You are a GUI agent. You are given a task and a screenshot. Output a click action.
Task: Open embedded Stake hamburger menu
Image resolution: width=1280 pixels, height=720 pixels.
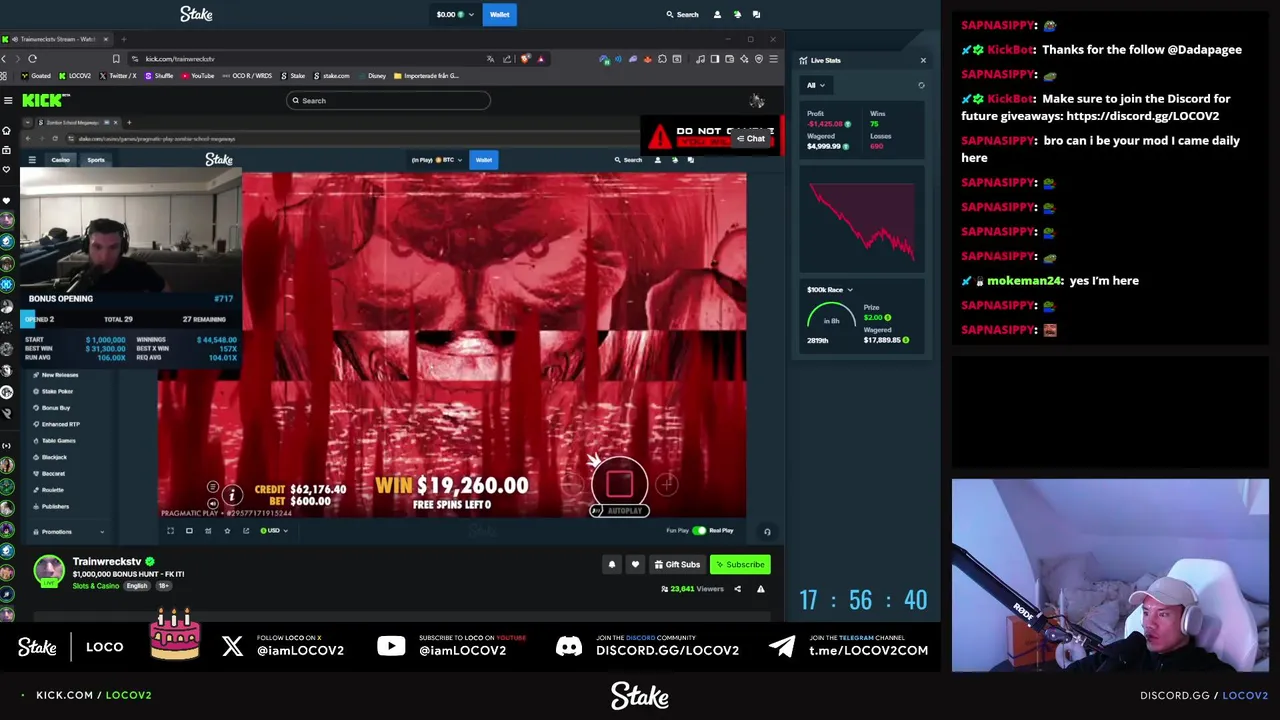tap(32, 160)
